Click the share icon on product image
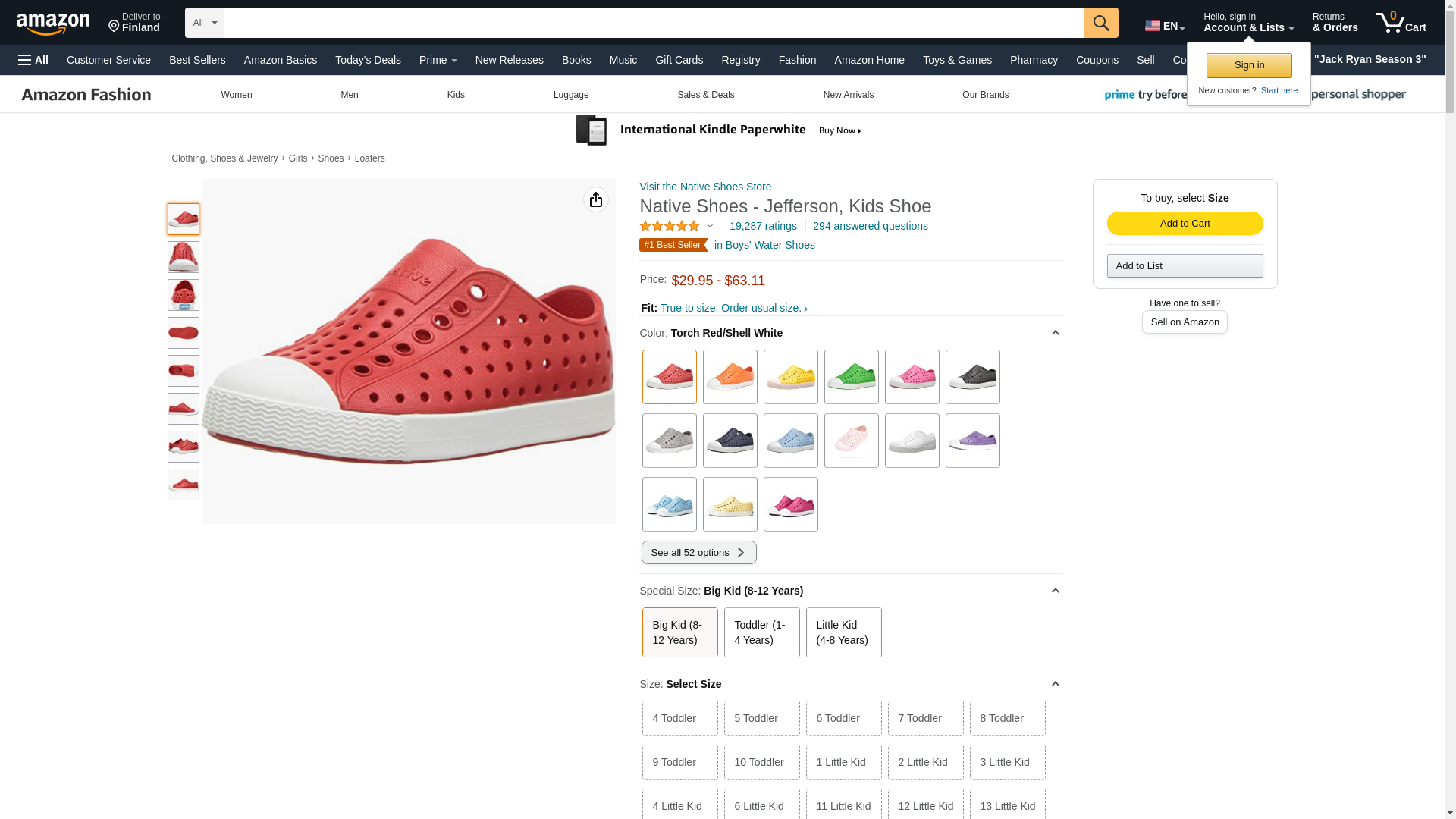Image resolution: width=1456 pixels, height=819 pixels. click(596, 199)
